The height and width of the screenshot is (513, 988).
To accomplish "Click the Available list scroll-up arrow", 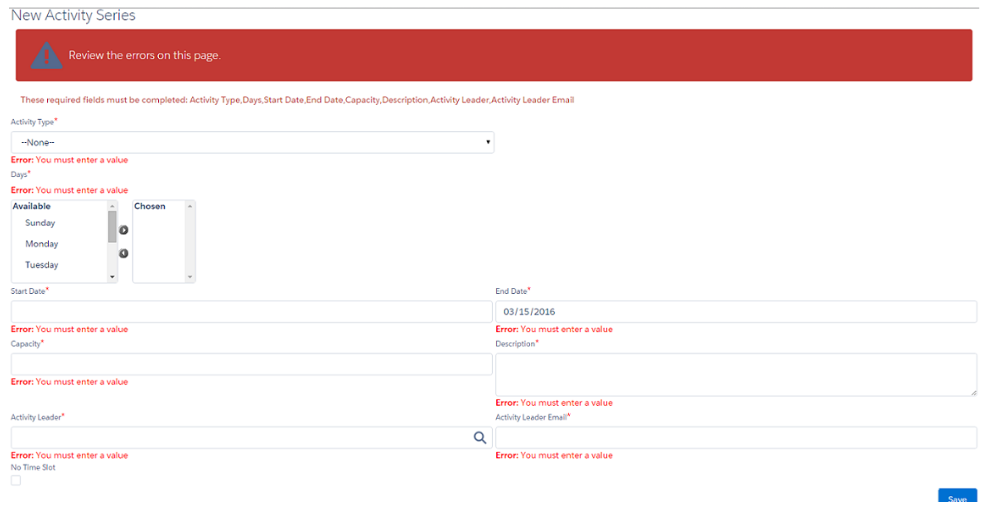I will 112,206.
